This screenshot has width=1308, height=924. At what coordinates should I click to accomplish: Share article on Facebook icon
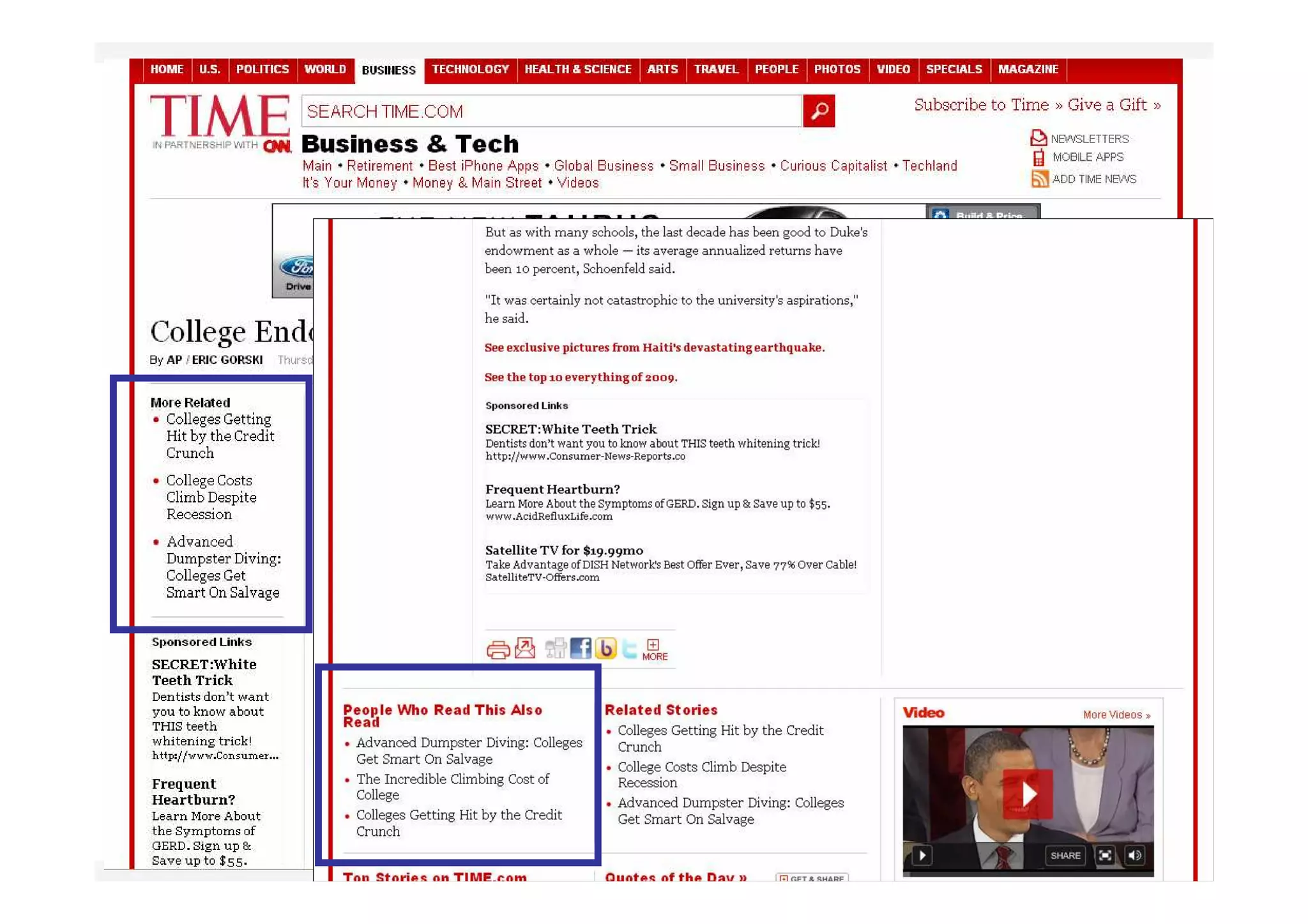[580, 648]
